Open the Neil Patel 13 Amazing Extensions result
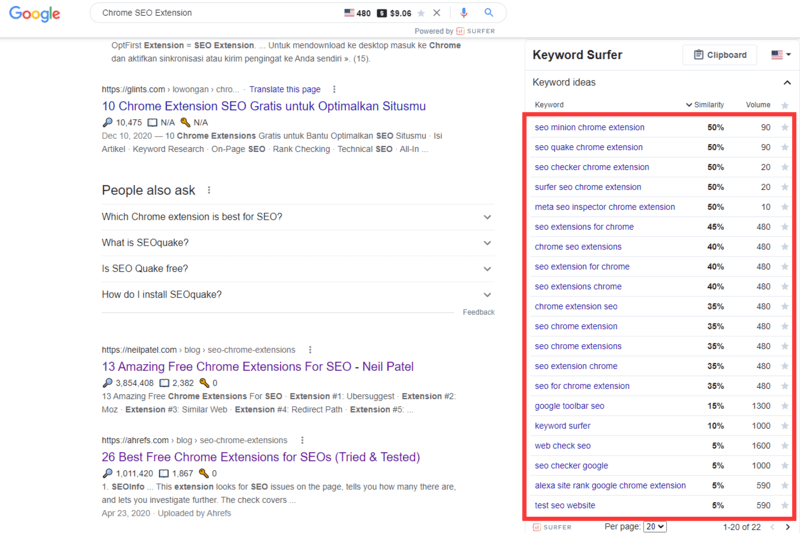 click(257, 367)
